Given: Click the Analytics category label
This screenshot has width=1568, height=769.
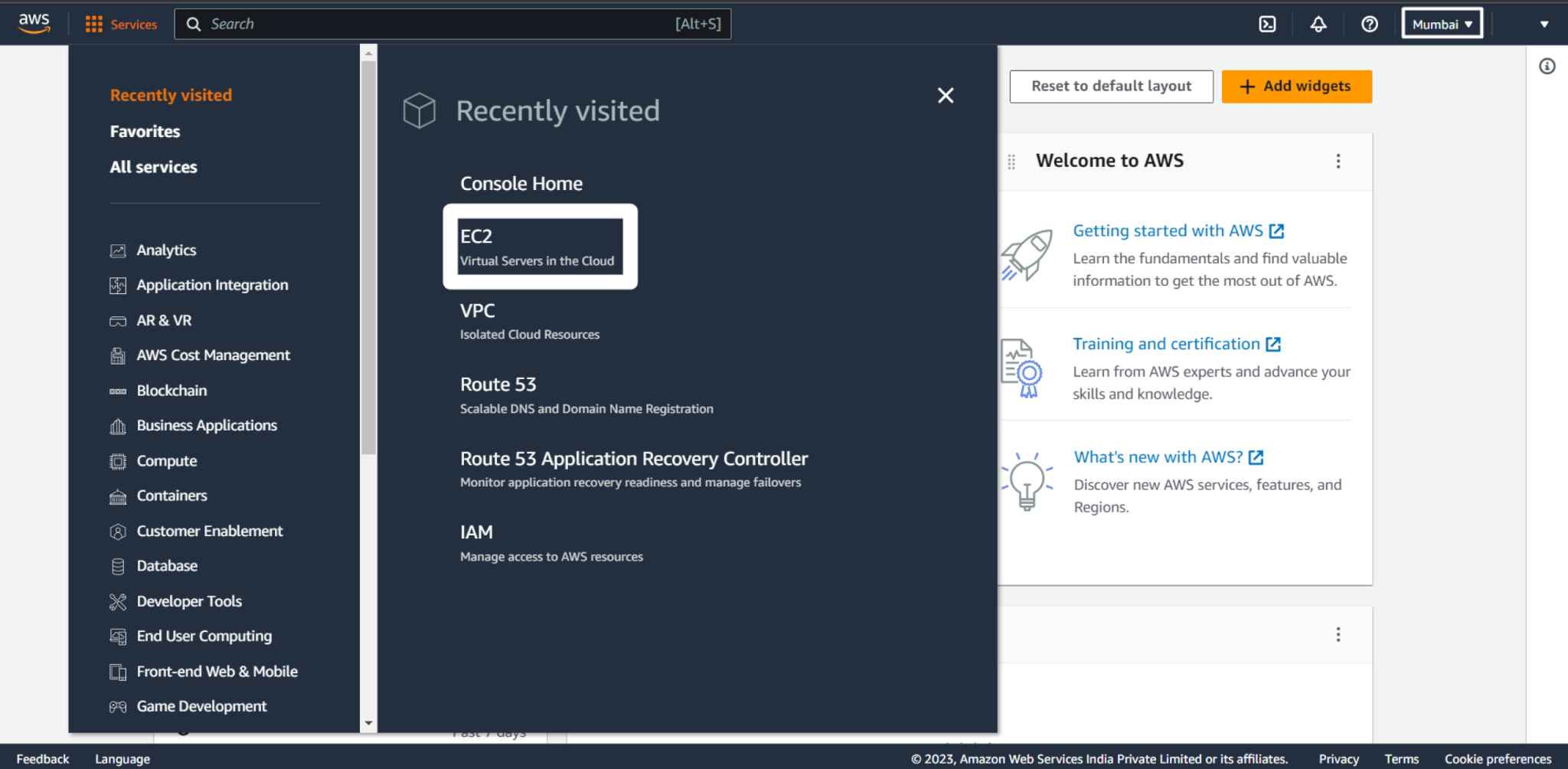Looking at the screenshot, I should click(x=166, y=250).
